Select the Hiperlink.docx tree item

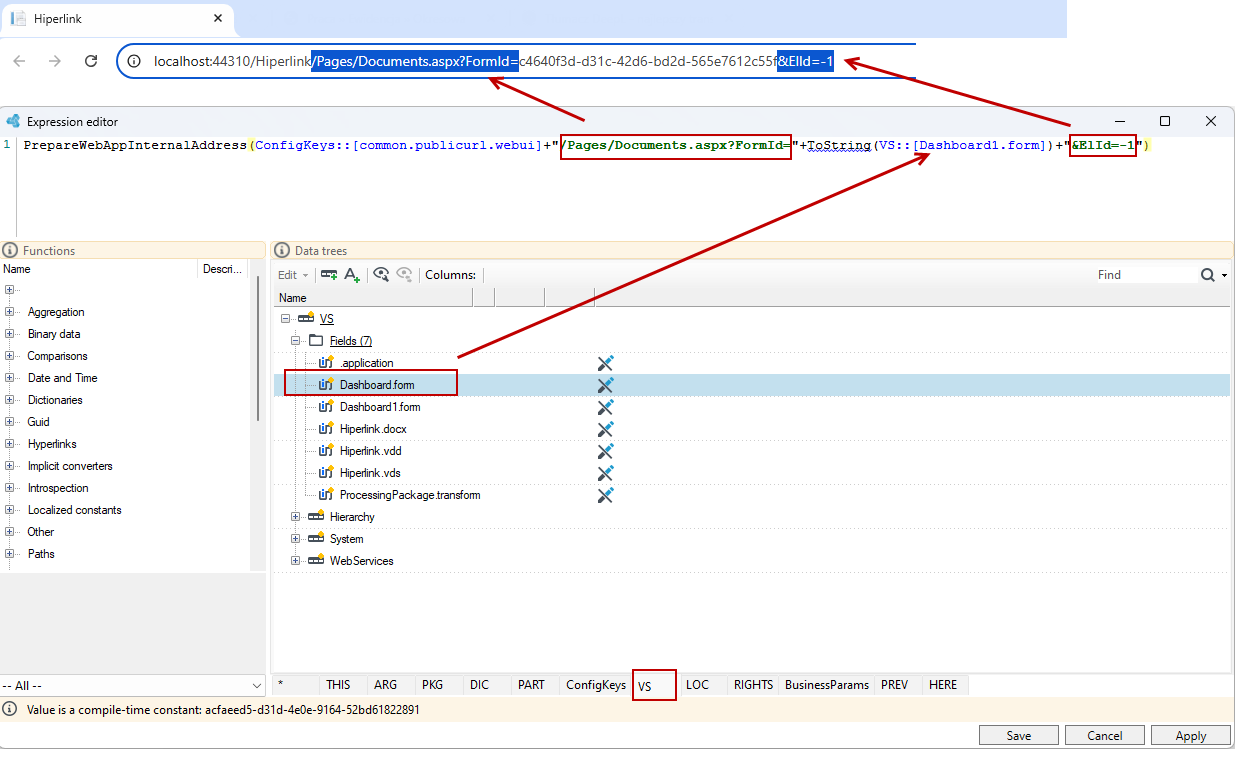click(x=373, y=429)
